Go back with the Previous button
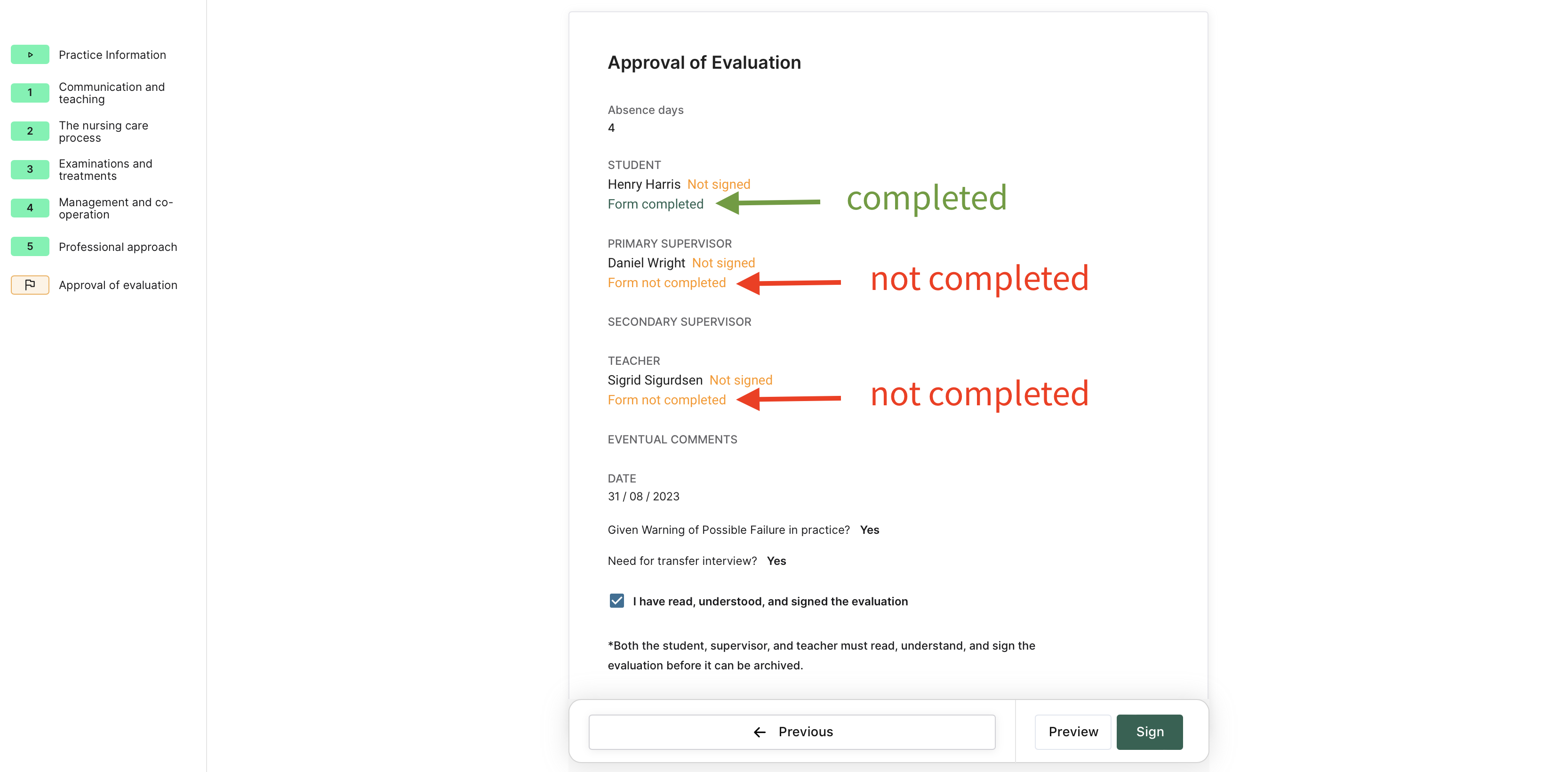 pyautogui.click(x=792, y=732)
